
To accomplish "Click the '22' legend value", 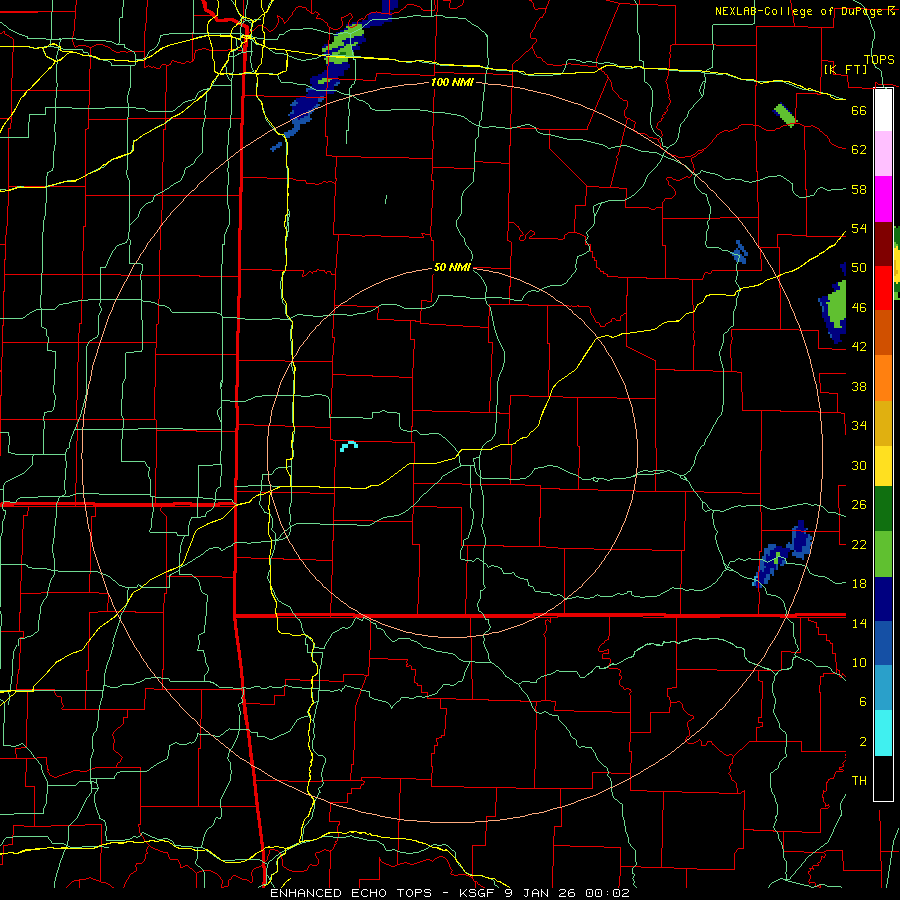I will 859,544.
